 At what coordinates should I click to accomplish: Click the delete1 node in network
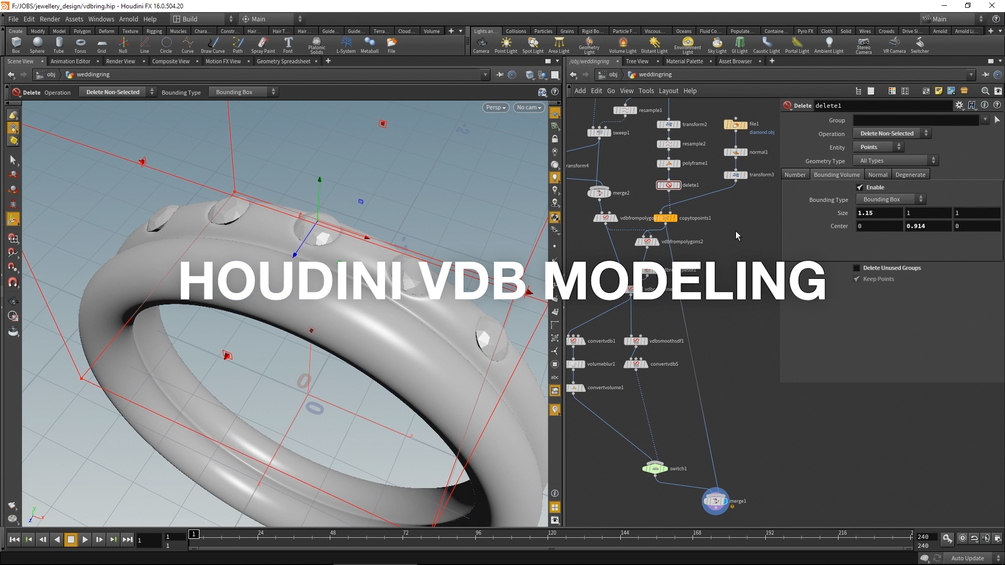pyautogui.click(x=669, y=184)
